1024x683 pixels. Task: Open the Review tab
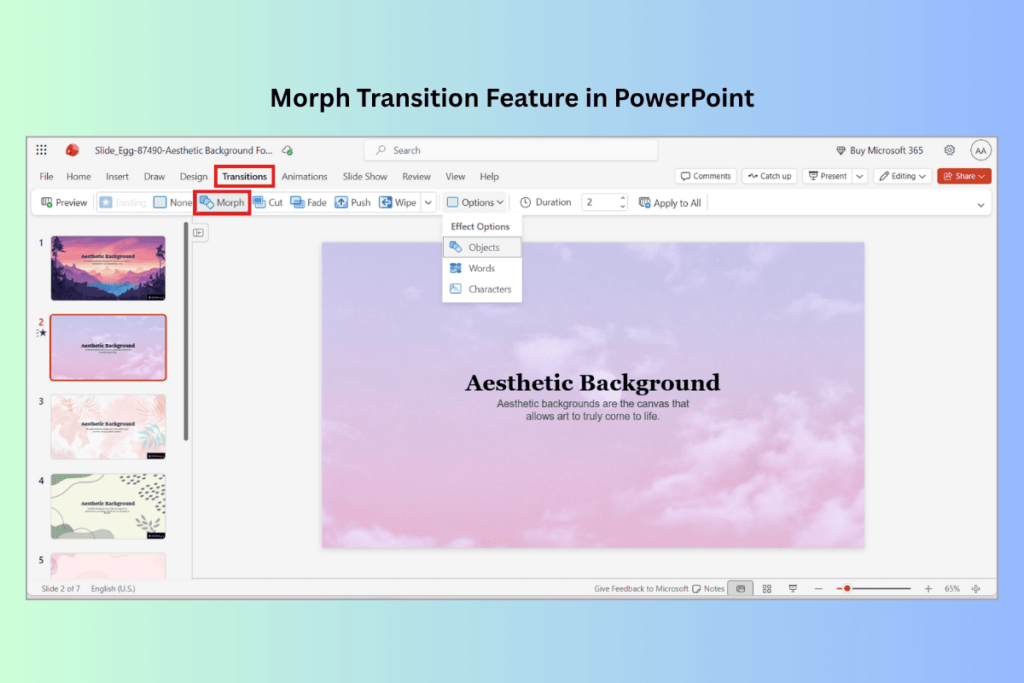[x=416, y=176]
